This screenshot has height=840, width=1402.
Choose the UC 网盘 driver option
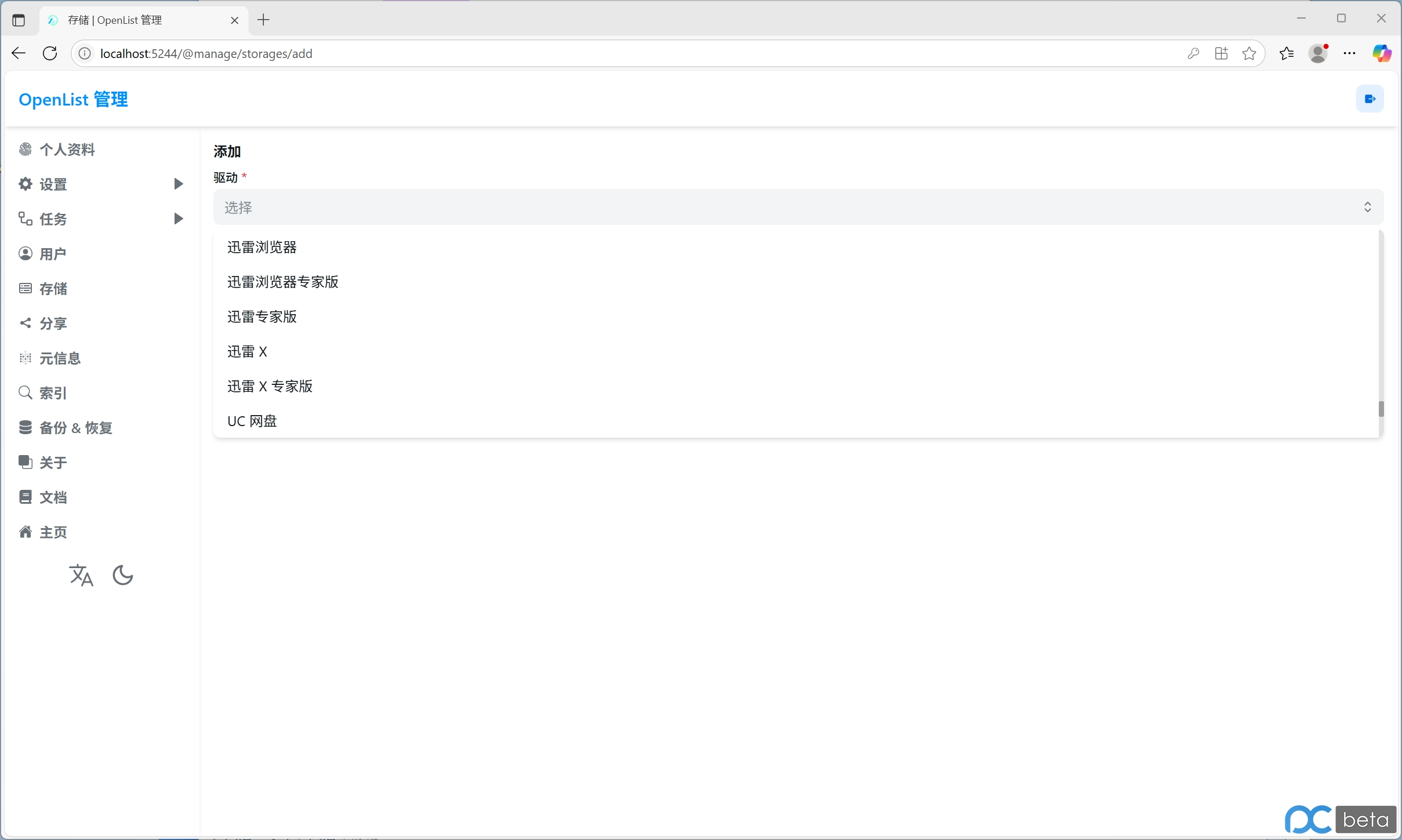252,421
